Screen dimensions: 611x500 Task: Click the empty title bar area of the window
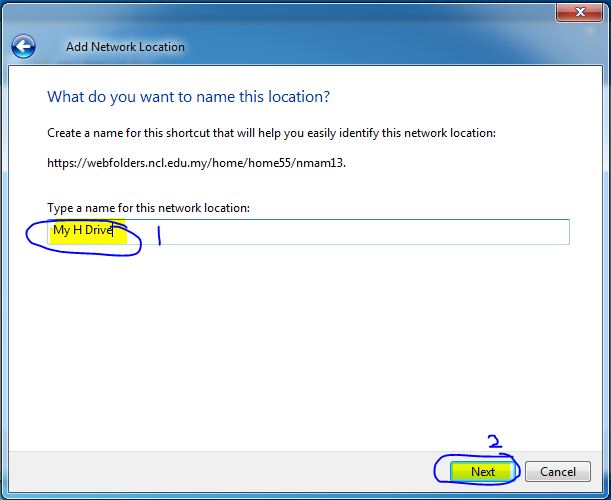coord(300,12)
